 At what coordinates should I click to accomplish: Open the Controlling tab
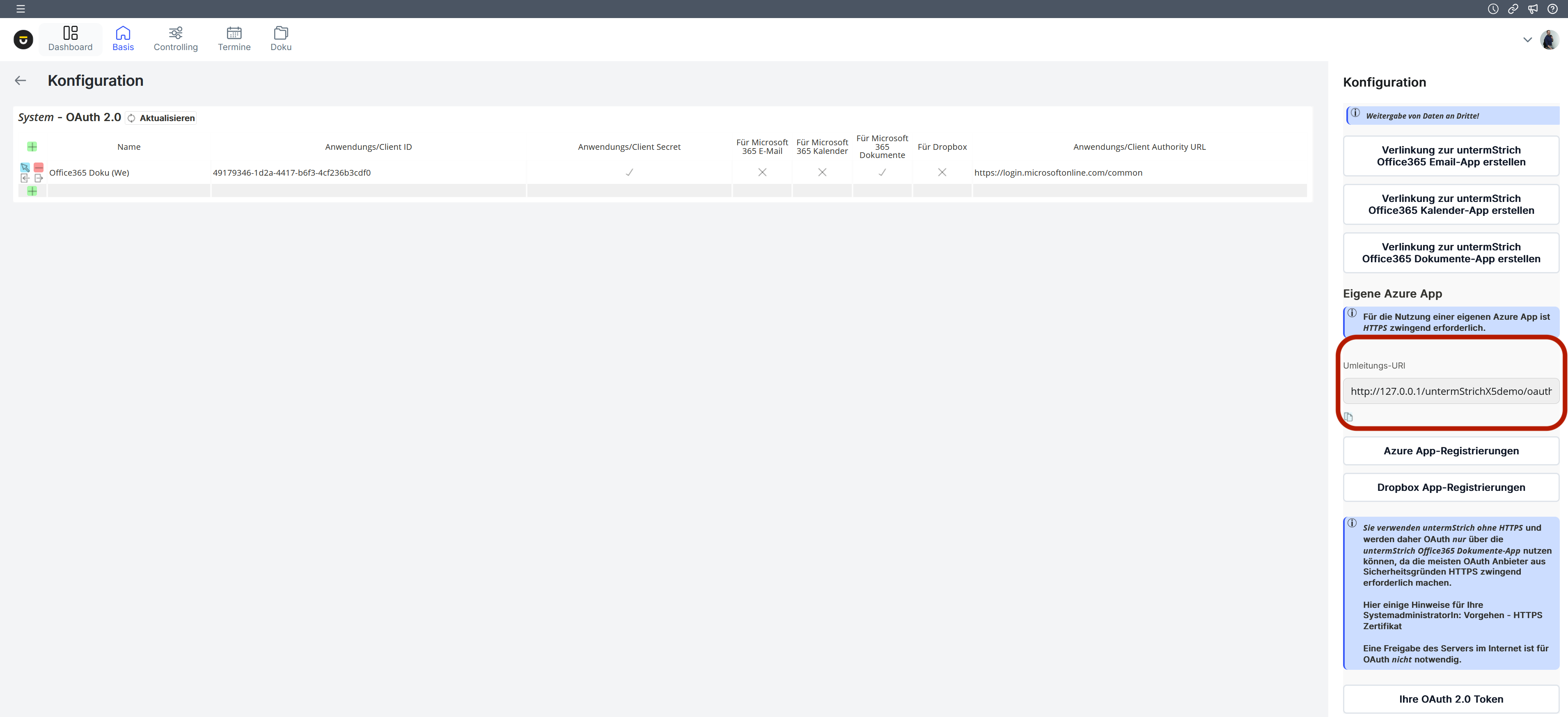coord(175,39)
